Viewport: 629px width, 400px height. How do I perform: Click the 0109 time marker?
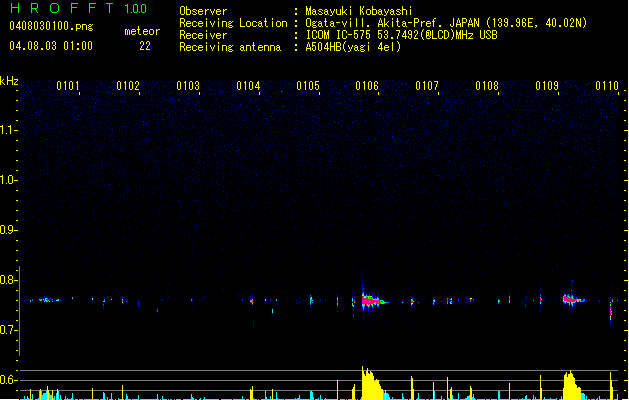pos(547,86)
